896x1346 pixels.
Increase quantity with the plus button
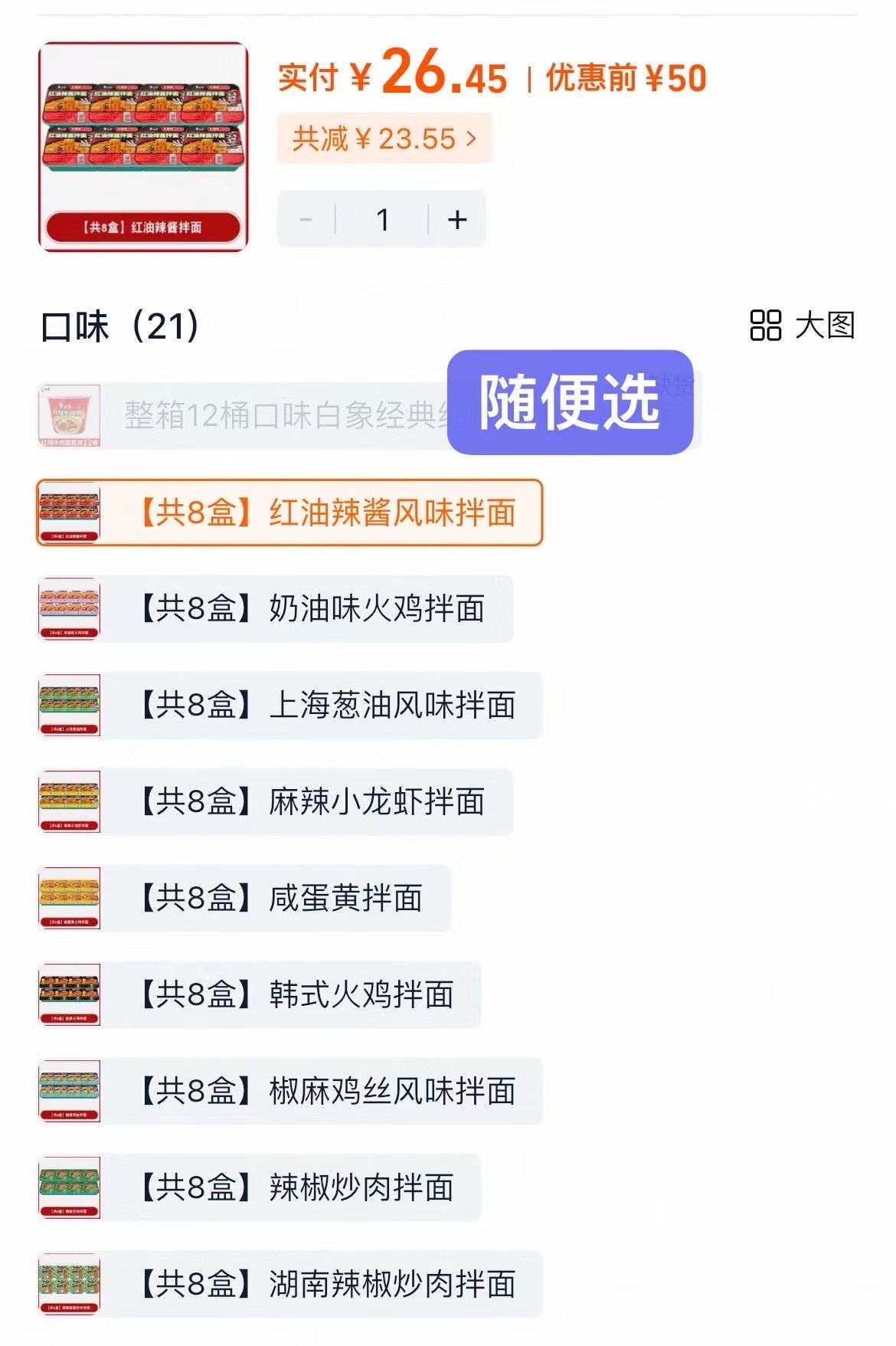pyautogui.click(x=457, y=220)
